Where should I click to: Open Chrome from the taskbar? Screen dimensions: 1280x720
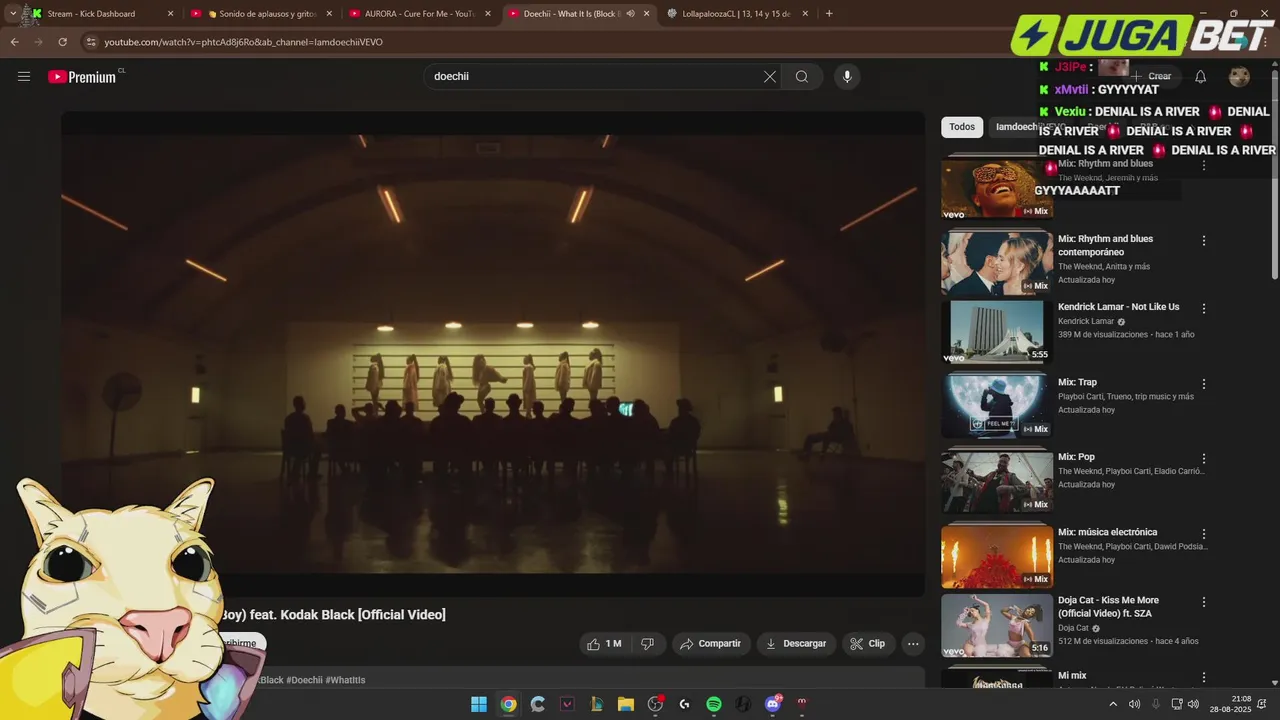point(508,704)
